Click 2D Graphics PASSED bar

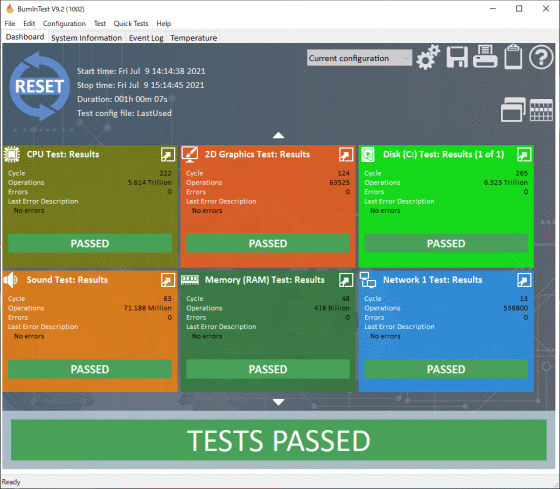[x=268, y=244]
